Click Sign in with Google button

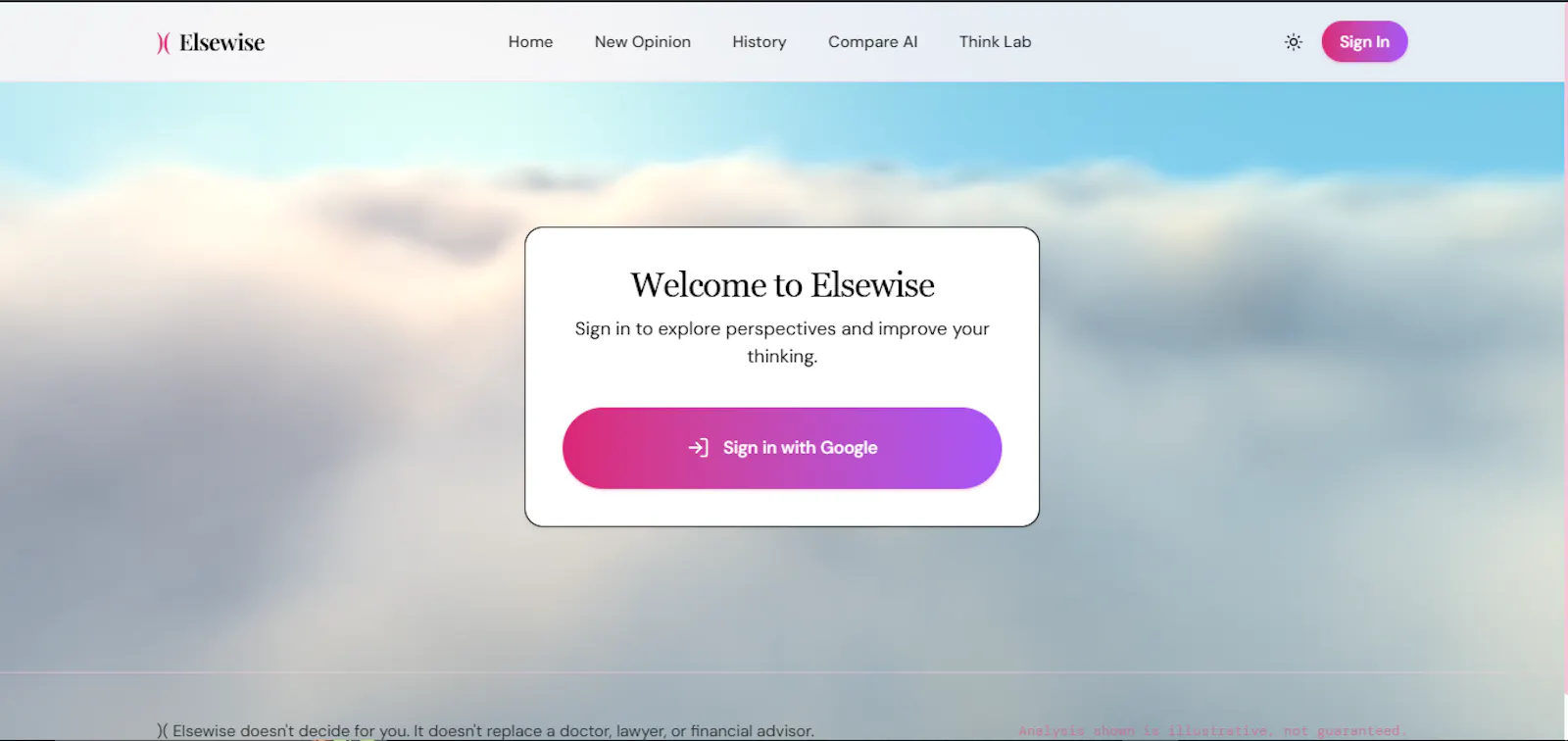coord(782,448)
